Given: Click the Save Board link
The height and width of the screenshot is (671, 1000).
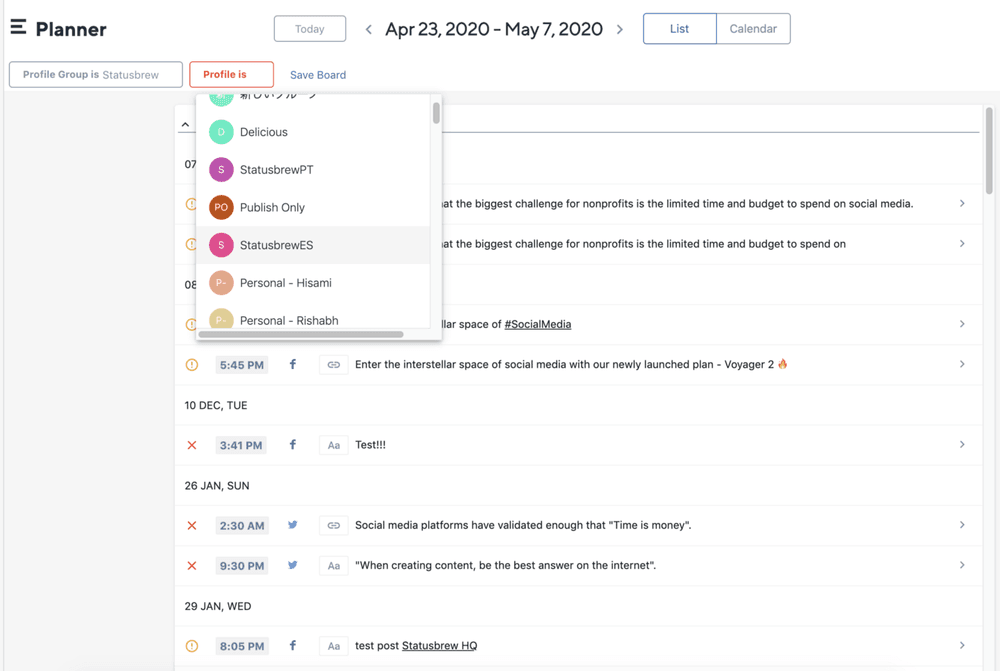Looking at the screenshot, I should (x=318, y=75).
